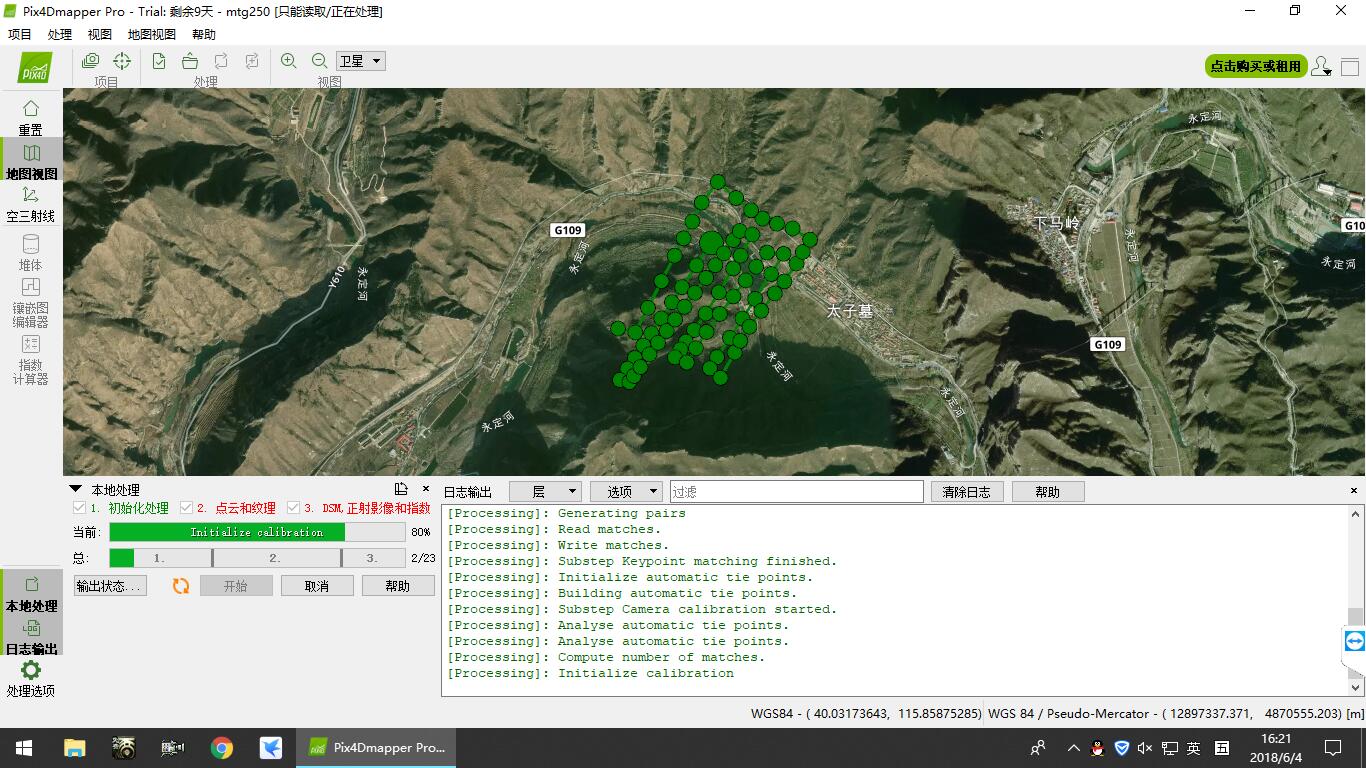Open the 层 log level dropdown
Viewport: 1366px width, 768px height.
[545, 491]
